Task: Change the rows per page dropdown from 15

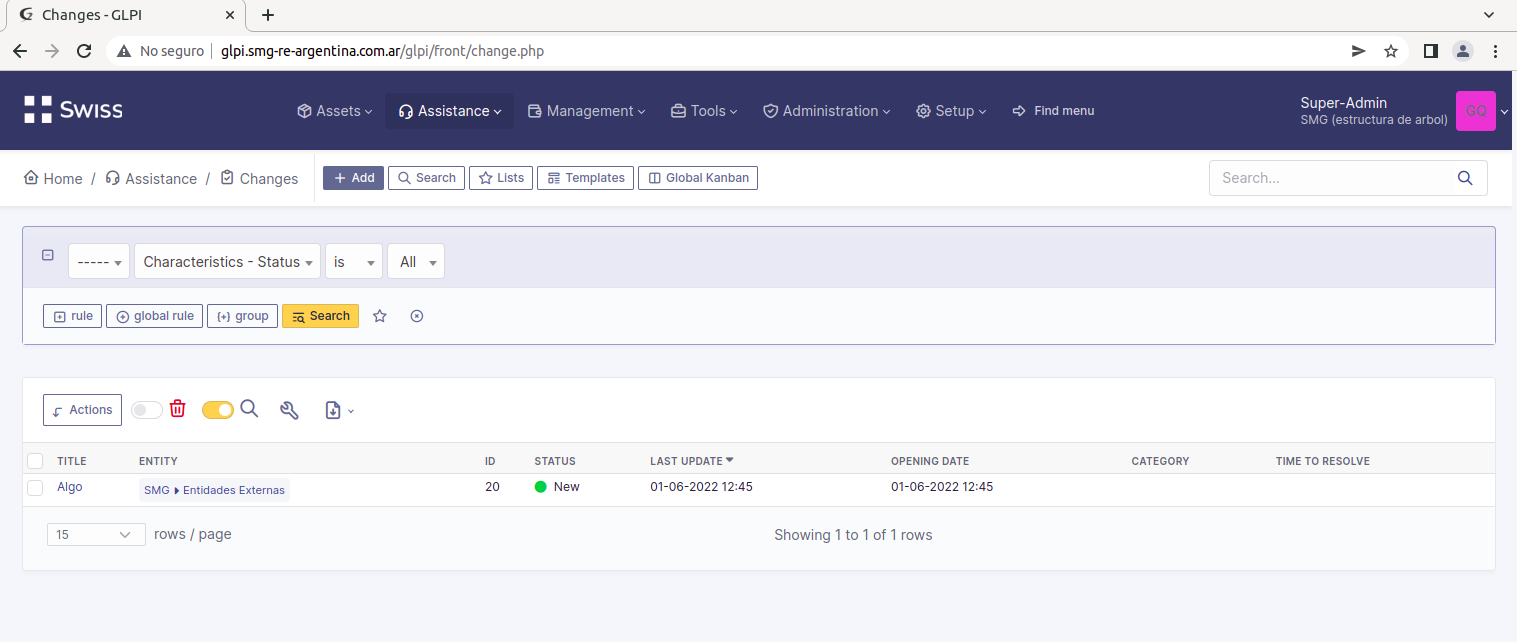Action: [x=95, y=534]
